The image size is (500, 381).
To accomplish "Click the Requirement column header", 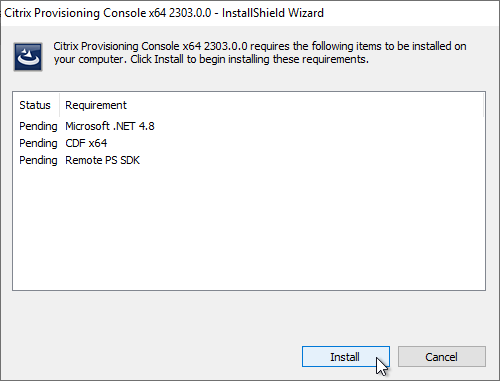I will click(x=96, y=105).
